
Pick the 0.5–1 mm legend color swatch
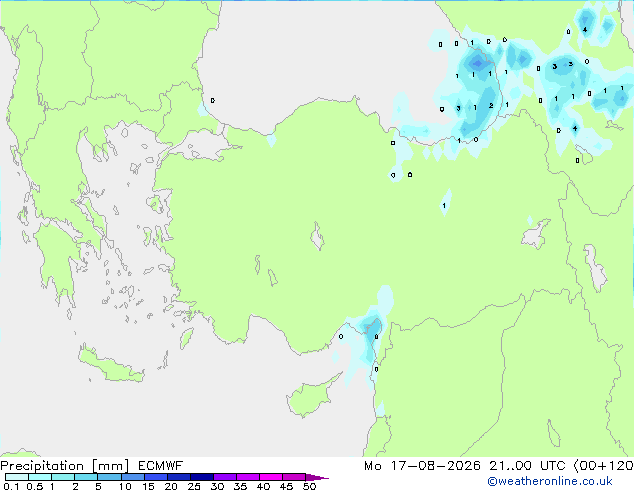40,477
